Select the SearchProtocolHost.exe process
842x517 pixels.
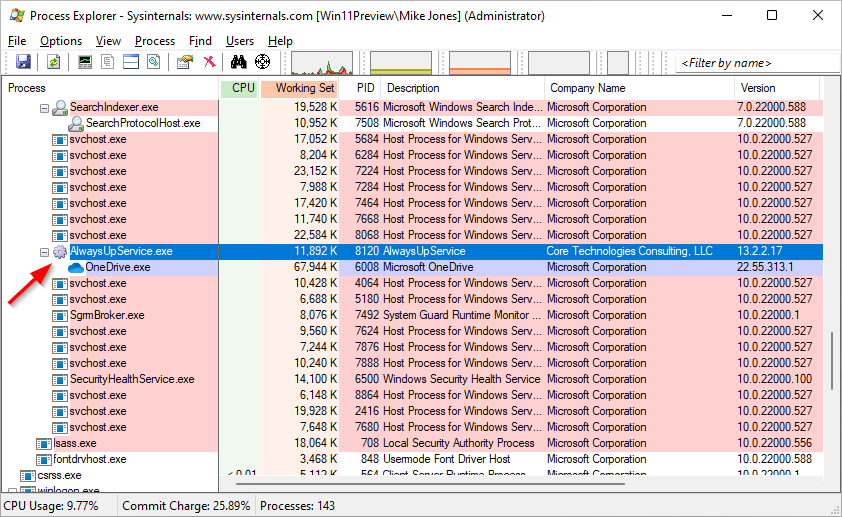click(143, 123)
